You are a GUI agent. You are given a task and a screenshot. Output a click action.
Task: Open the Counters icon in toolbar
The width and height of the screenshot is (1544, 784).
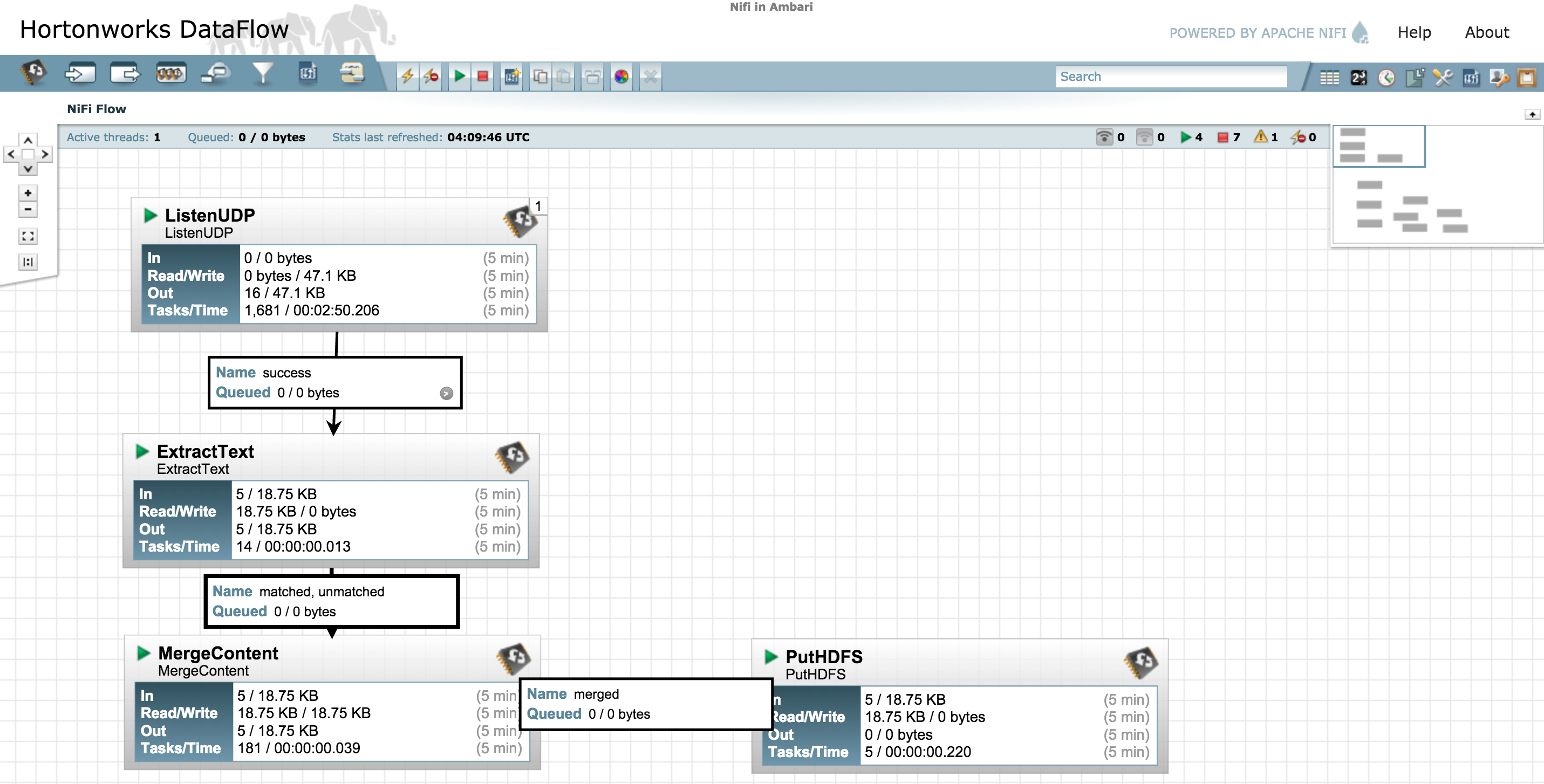click(1358, 77)
